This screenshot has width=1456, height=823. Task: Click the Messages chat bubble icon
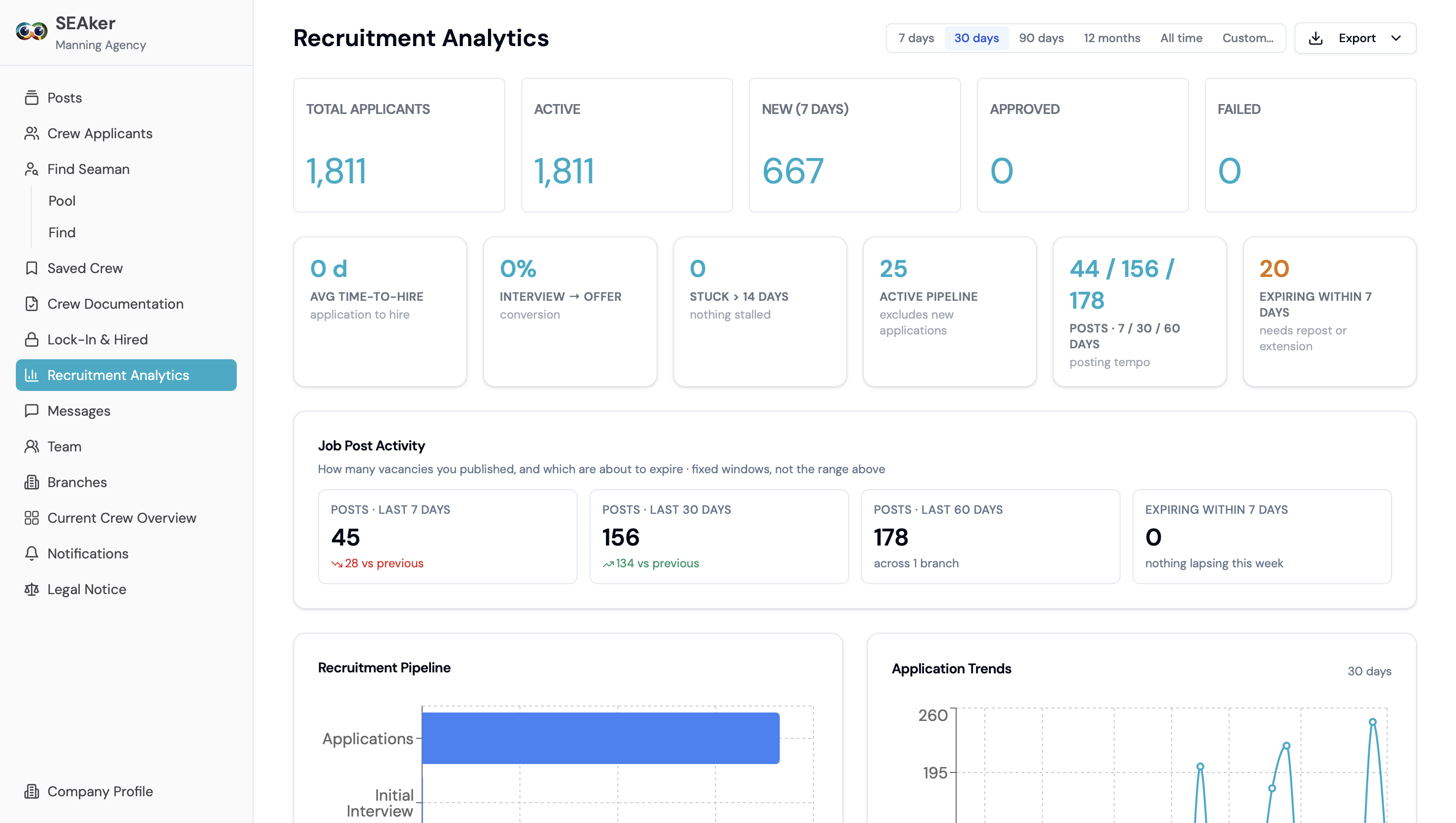point(32,411)
